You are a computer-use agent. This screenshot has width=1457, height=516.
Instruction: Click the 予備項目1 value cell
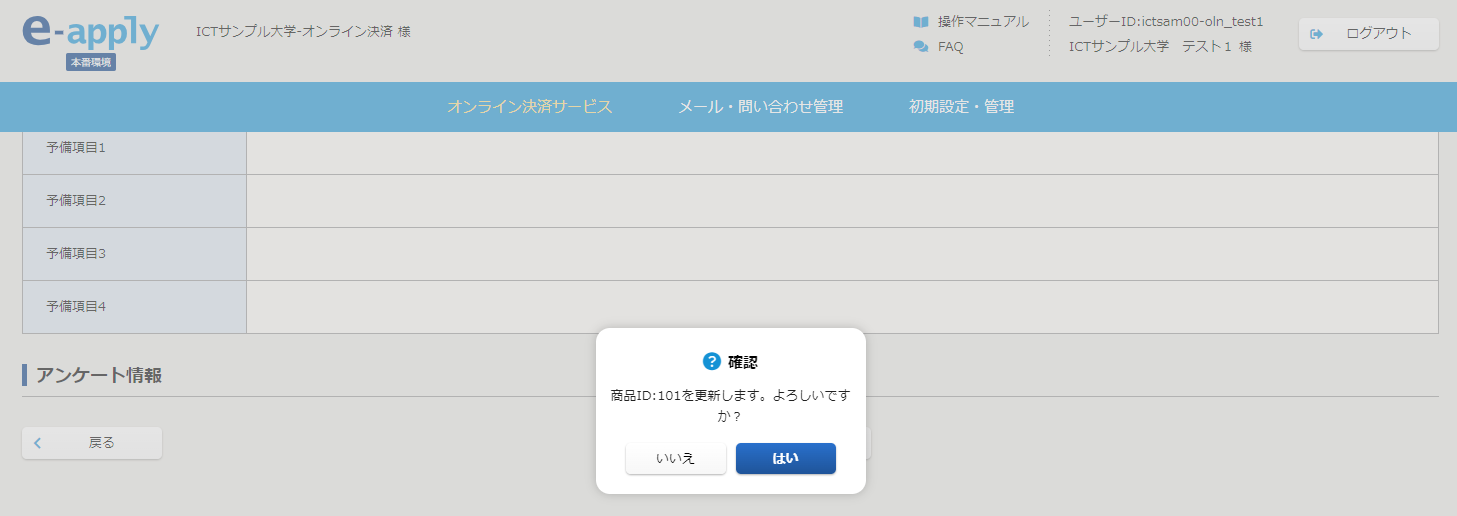coord(841,148)
